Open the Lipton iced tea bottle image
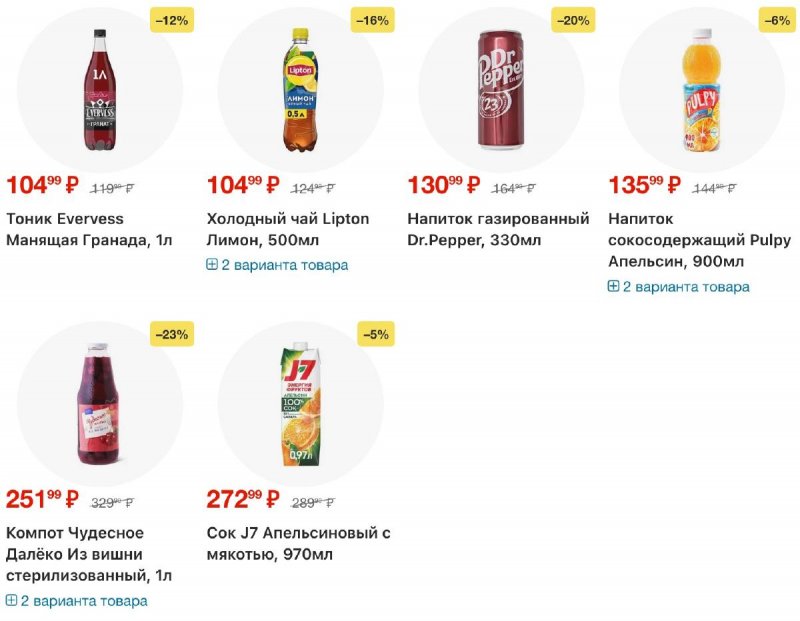 tap(300, 90)
